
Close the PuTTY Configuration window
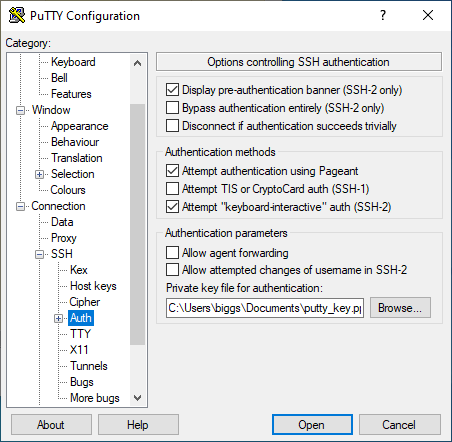pos(428,15)
